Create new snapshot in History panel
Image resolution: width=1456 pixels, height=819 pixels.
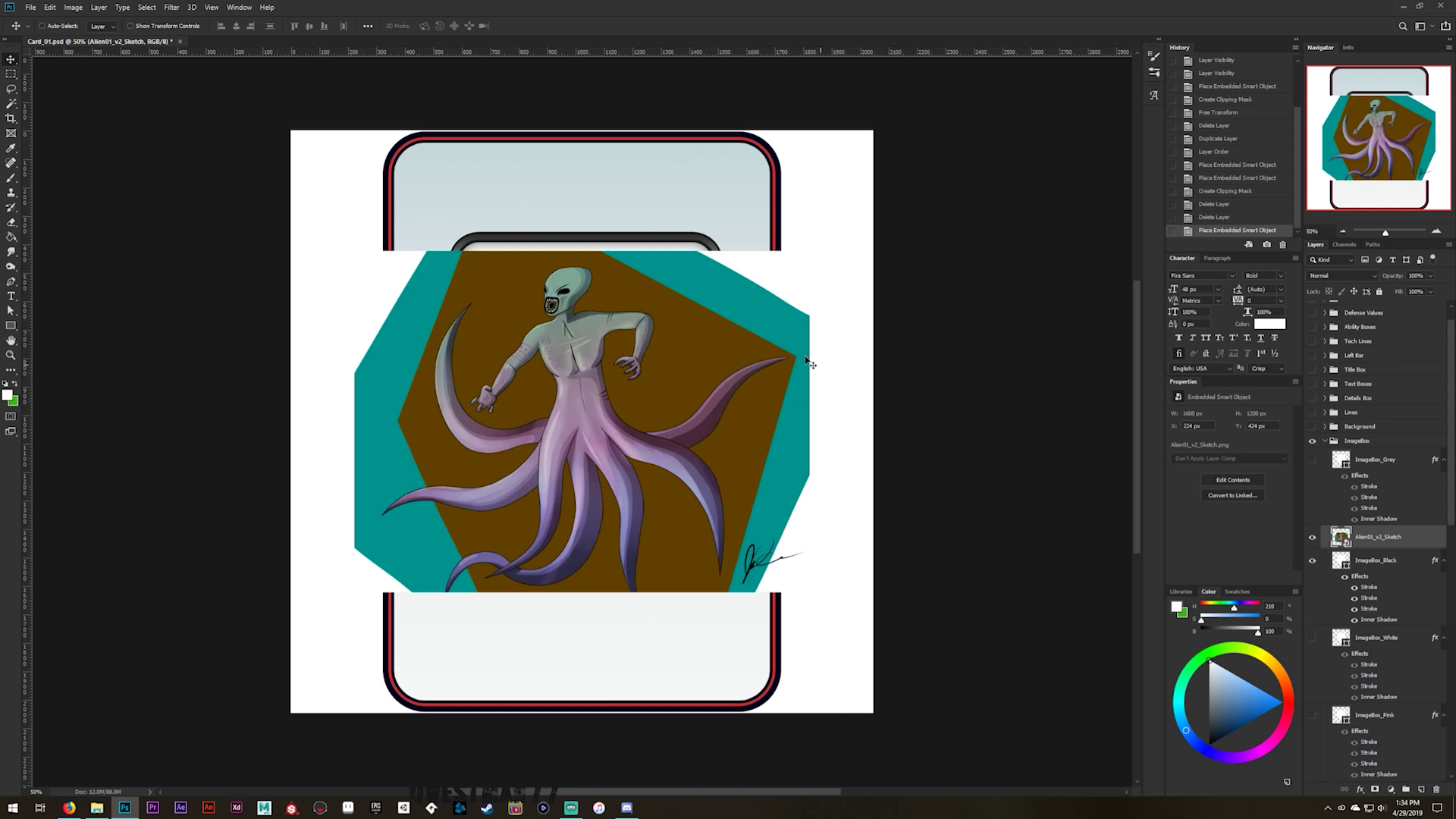(x=1266, y=244)
